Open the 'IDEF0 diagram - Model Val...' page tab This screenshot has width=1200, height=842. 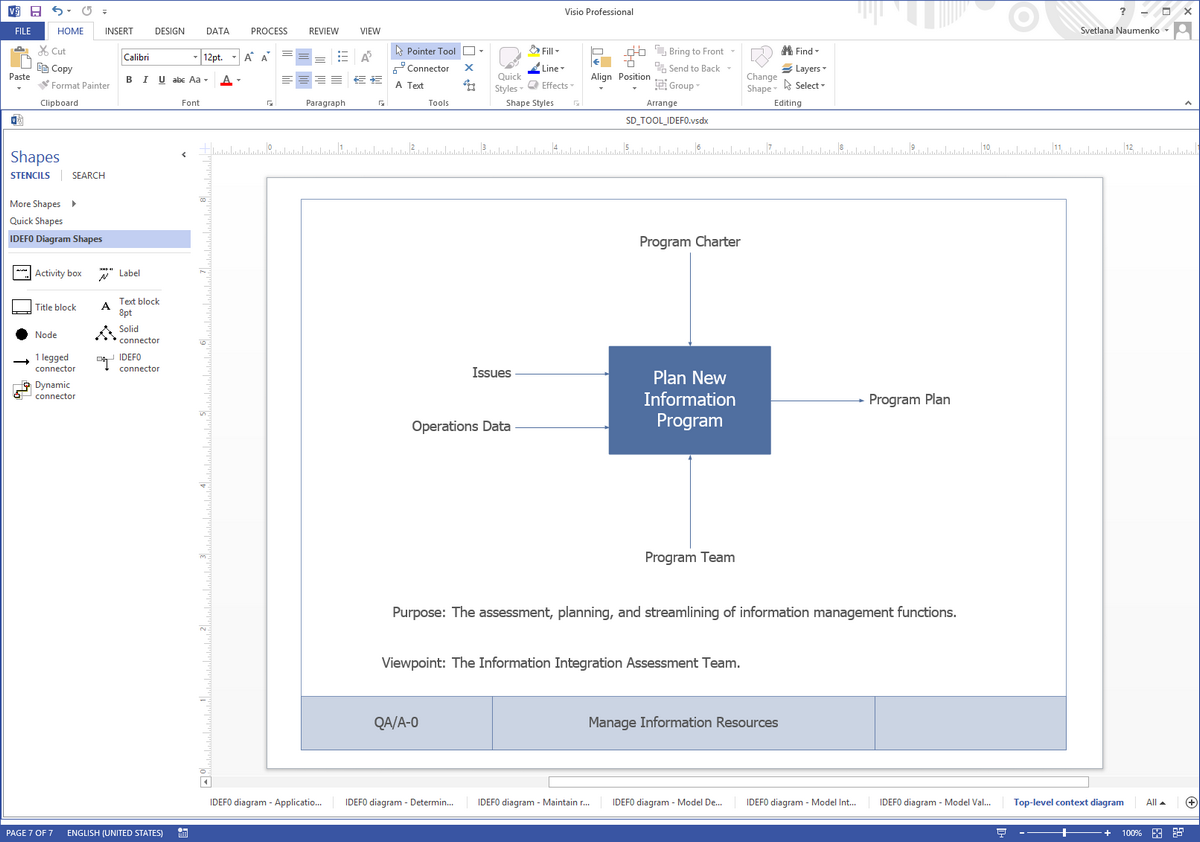point(935,802)
